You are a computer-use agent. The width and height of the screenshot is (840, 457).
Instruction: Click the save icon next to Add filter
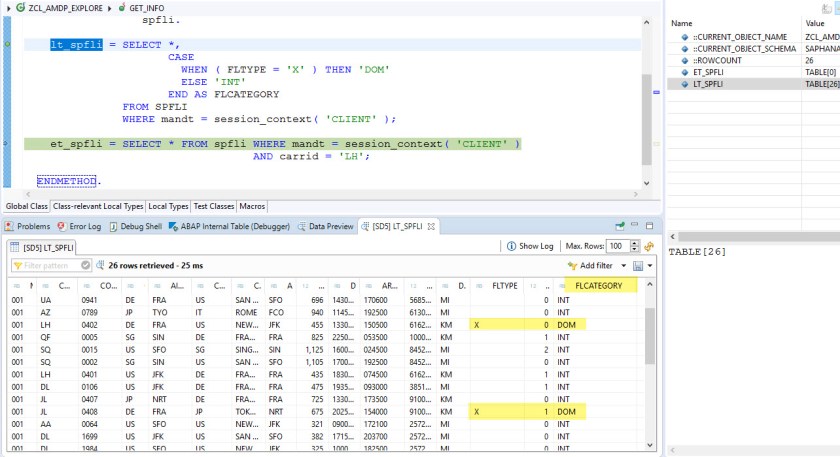[x=637, y=266]
